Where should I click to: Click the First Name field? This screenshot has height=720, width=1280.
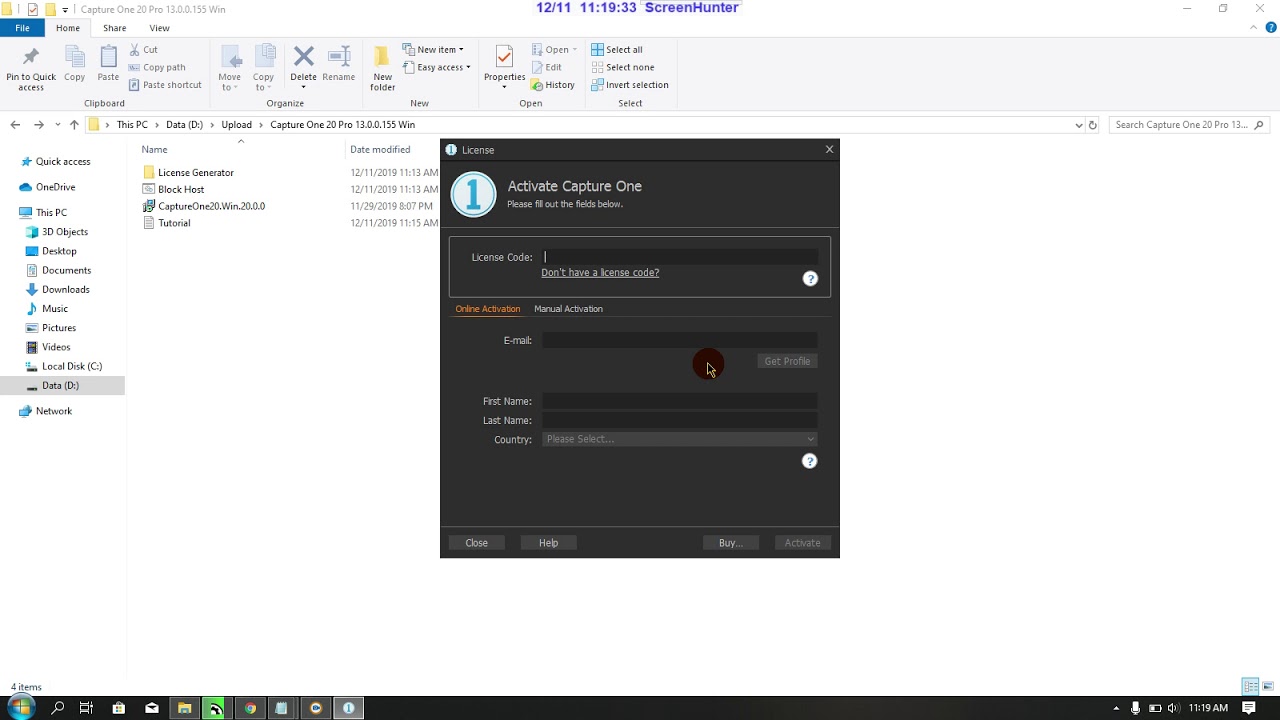(680, 401)
